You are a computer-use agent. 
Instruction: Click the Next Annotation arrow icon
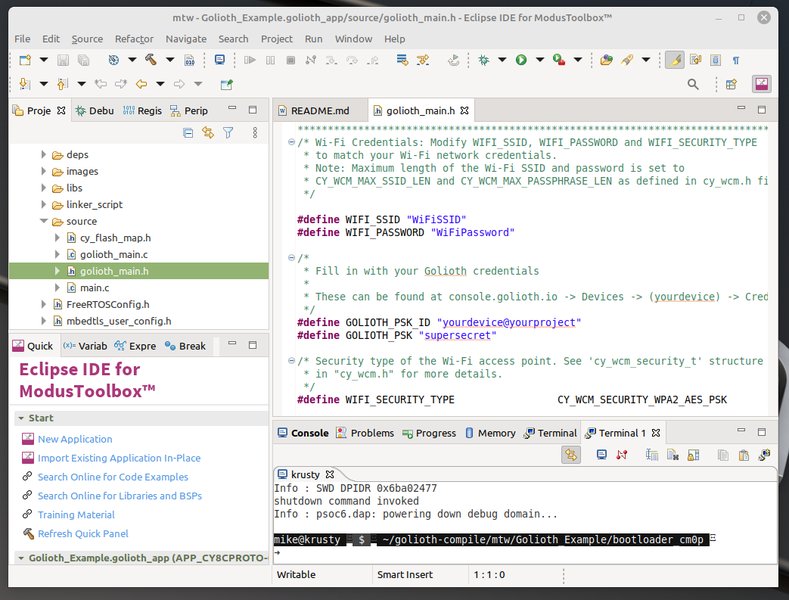pyautogui.click(x=24, y=84)
